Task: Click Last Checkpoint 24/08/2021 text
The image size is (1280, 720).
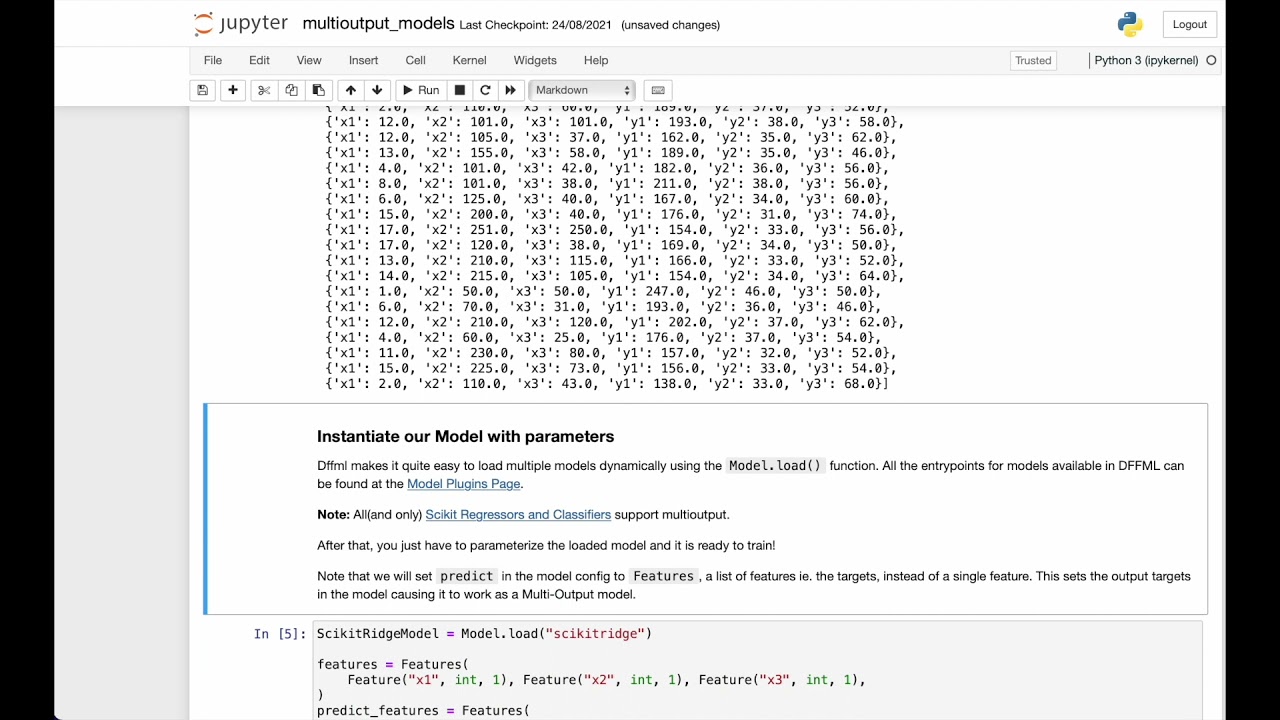Action: tap(535, 25)
